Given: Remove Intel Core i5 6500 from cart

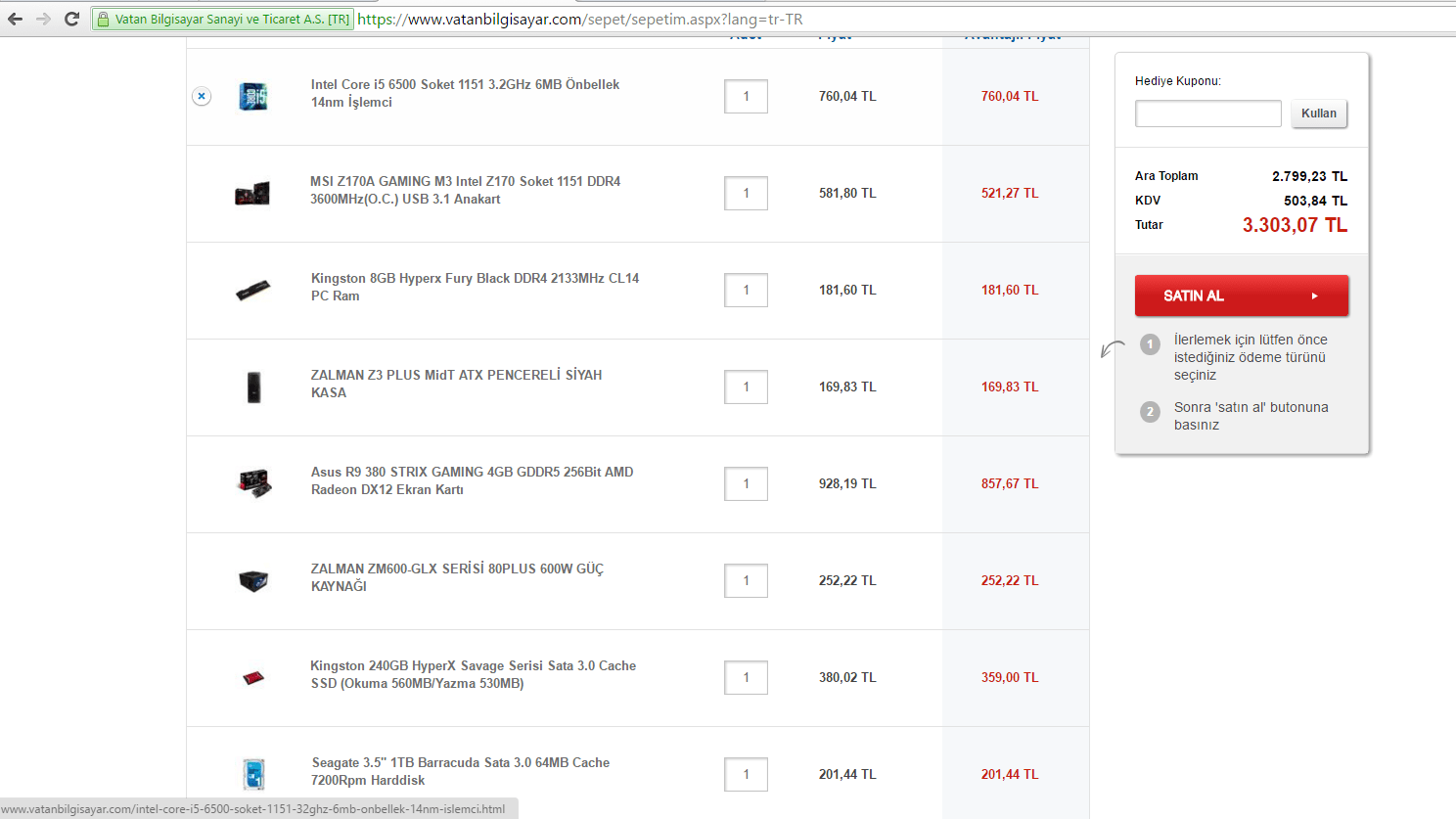Looking at the screenshot, I should 202,96.
